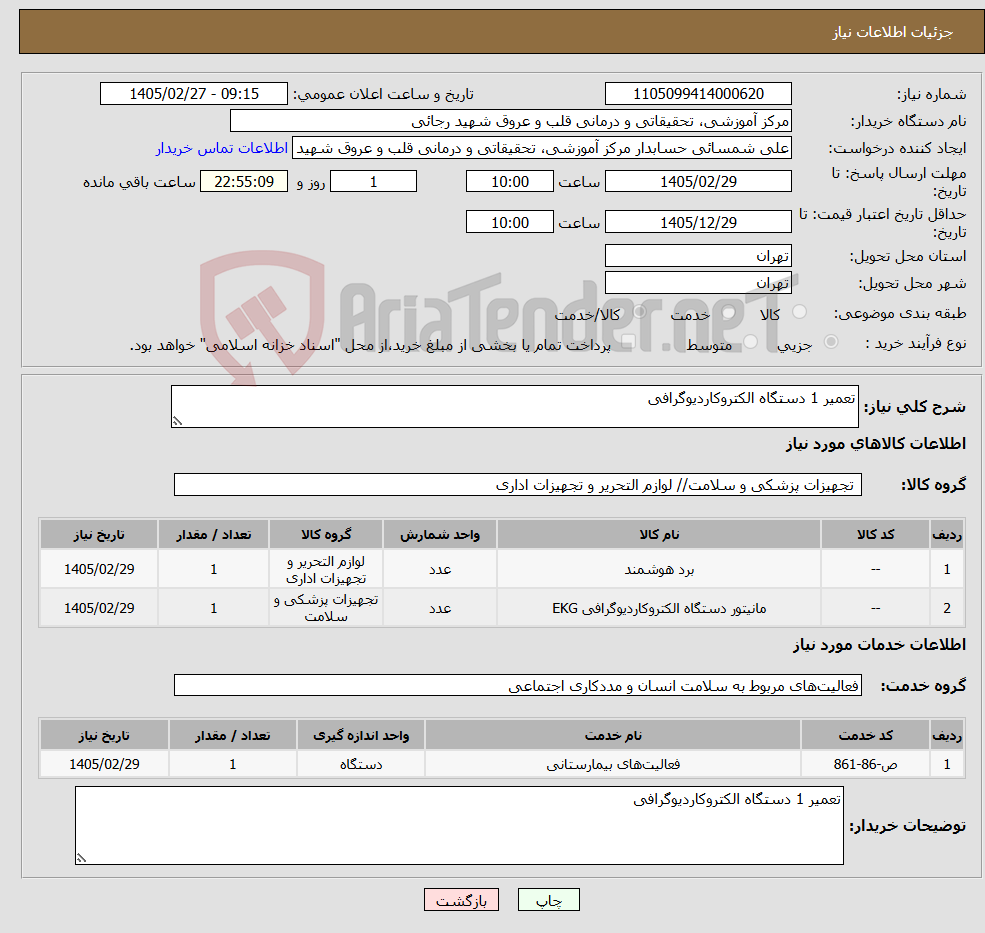Click the remaining days field showing 1
The image size is (985, 933).
(x=373, y=182)
